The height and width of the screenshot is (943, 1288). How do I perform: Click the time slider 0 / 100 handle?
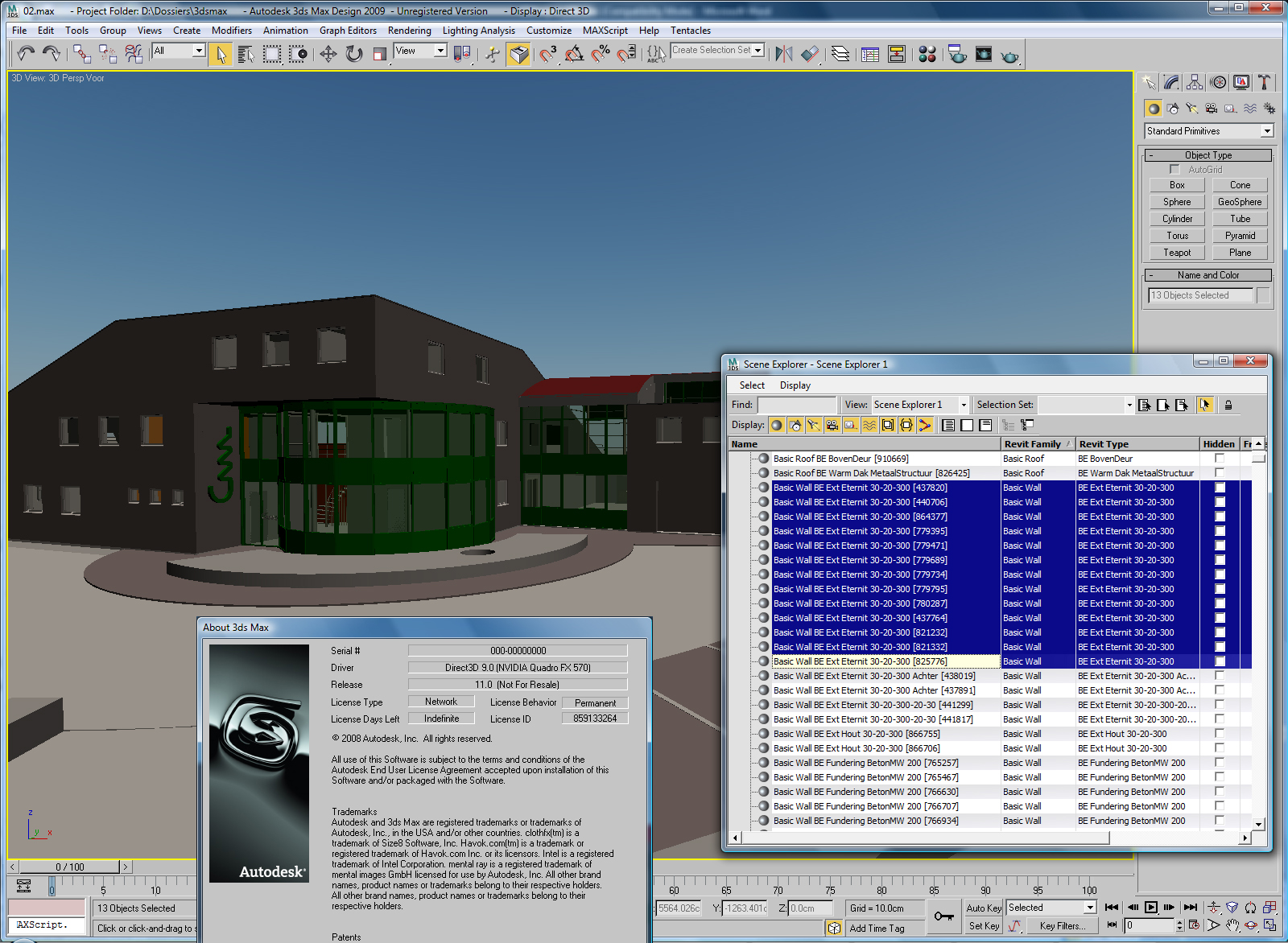69,867
